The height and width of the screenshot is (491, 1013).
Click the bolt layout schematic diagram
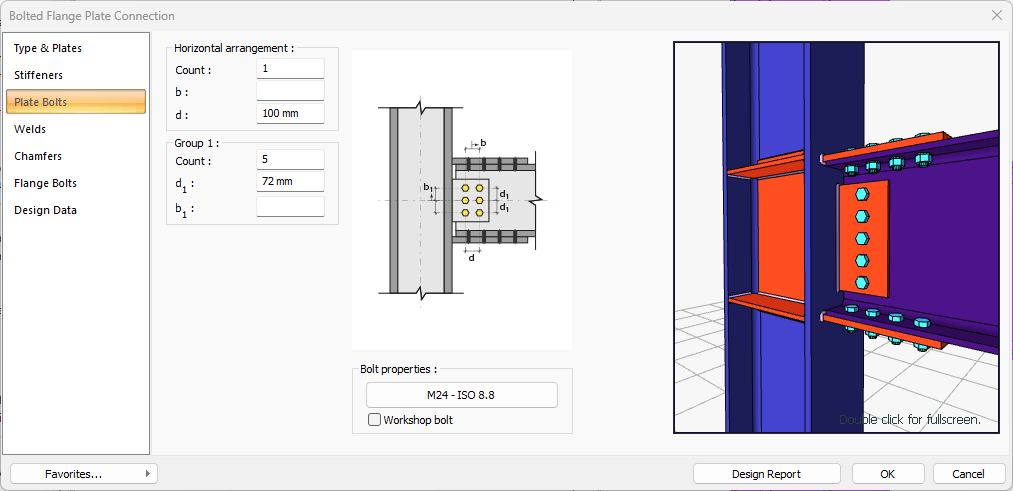point(462,200)
